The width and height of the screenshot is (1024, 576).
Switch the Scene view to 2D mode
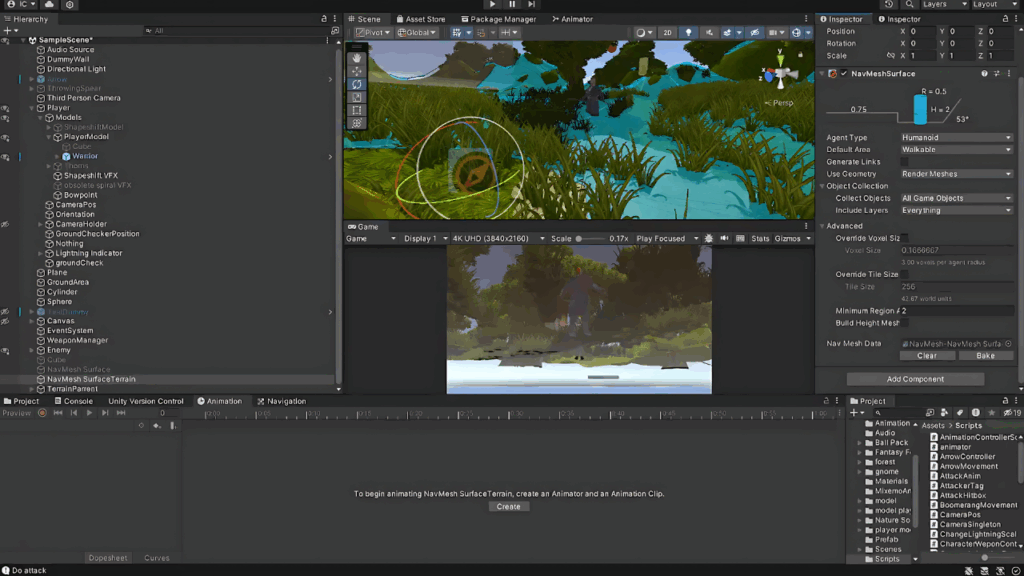[x=668, y=31]
